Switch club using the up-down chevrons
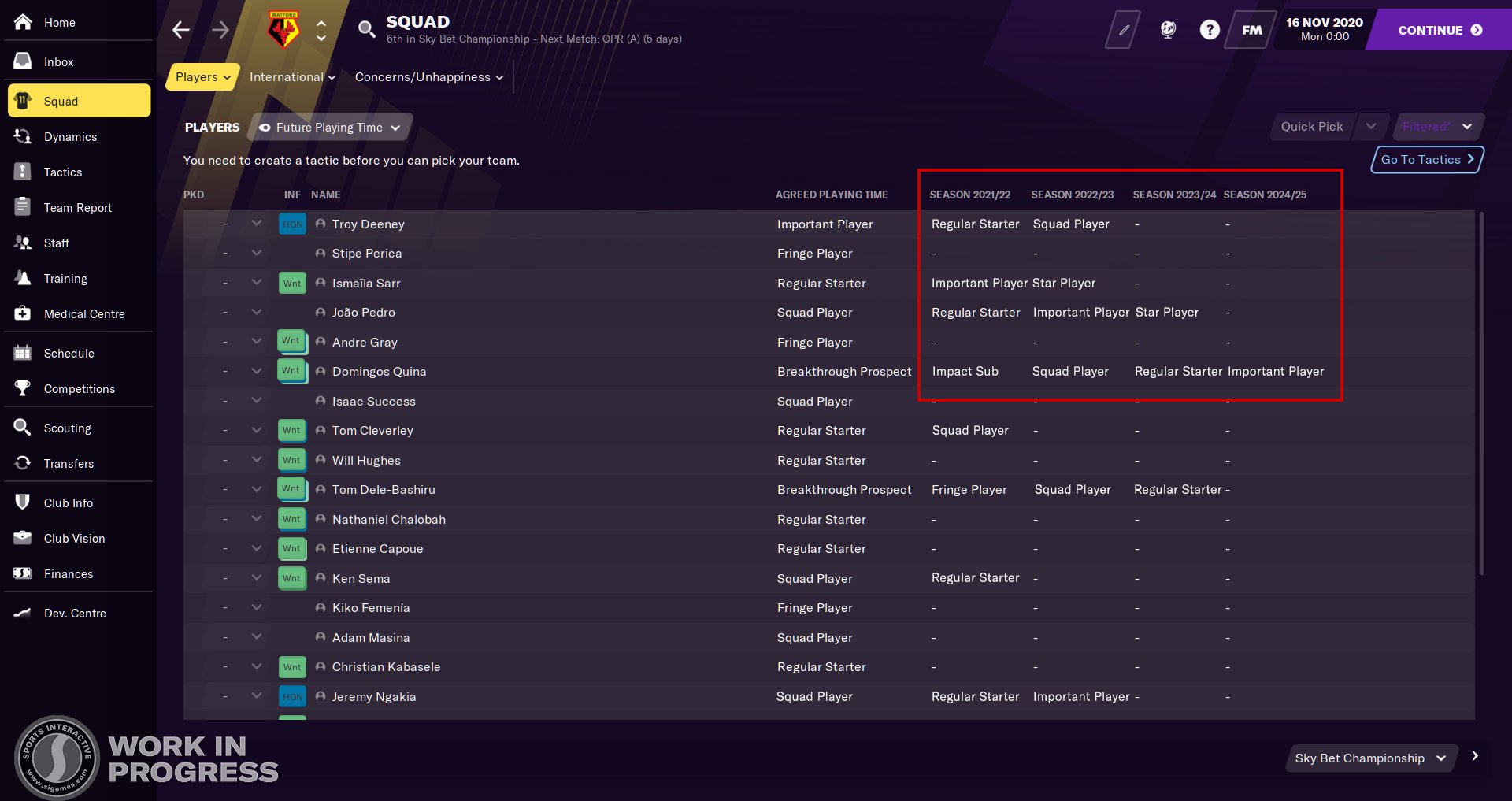Screen dimensions: 1512x801 (321, 30)
